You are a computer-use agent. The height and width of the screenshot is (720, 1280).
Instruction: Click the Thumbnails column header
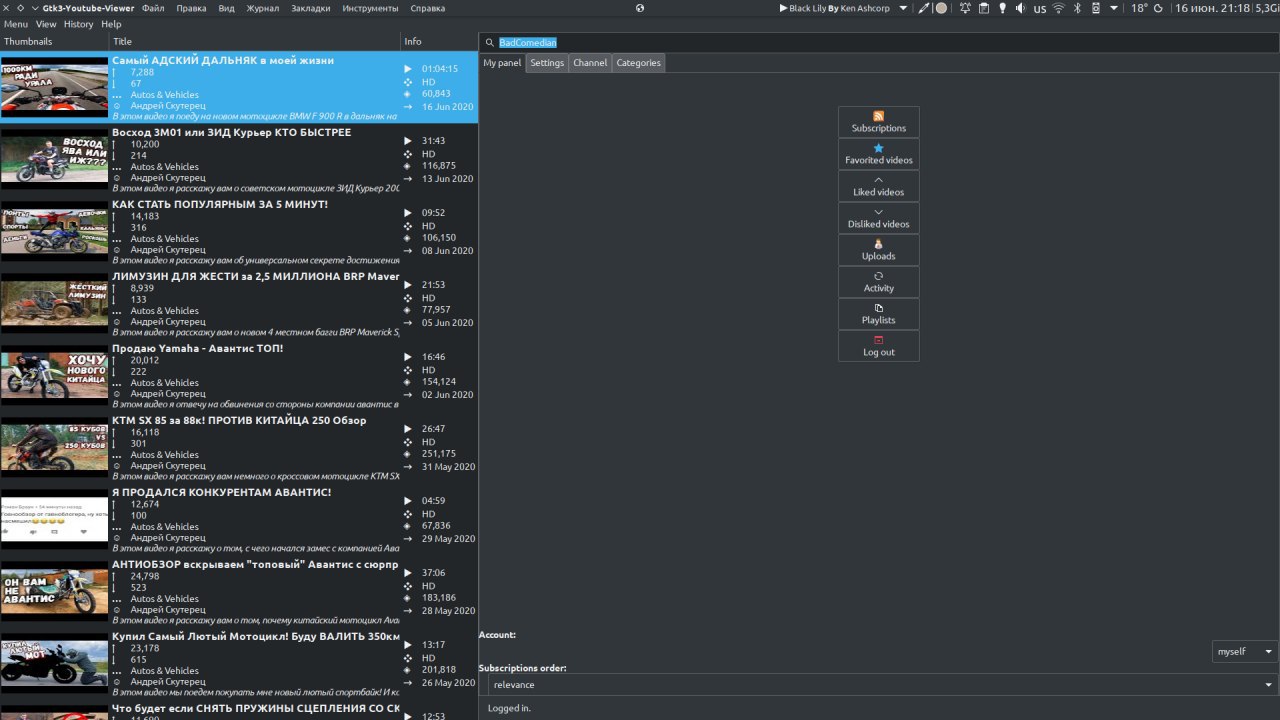tap(54, 42)
